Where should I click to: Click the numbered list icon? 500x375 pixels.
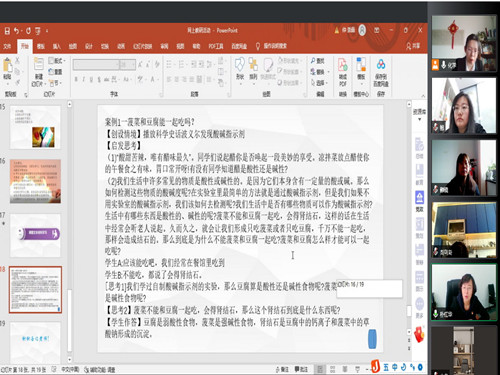[x=183, y=64]
